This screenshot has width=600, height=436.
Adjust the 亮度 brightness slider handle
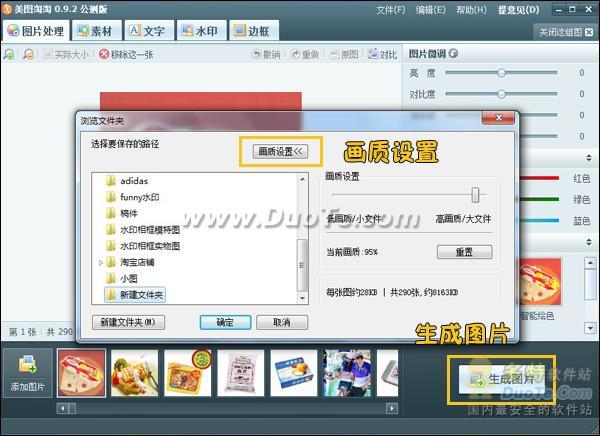click(501, 73)
